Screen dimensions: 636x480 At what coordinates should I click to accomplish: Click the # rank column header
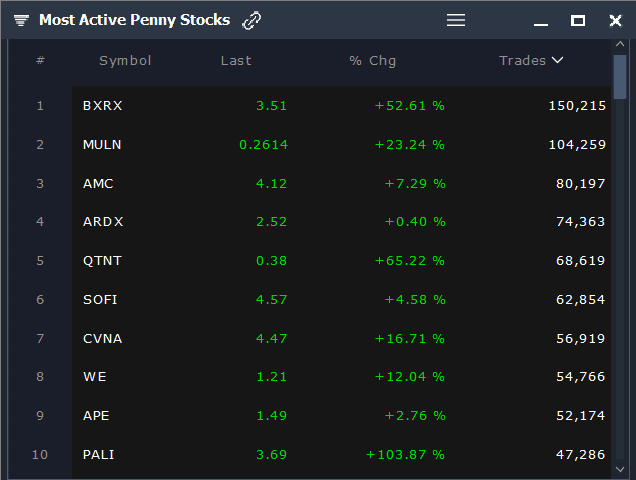[40, 61]
